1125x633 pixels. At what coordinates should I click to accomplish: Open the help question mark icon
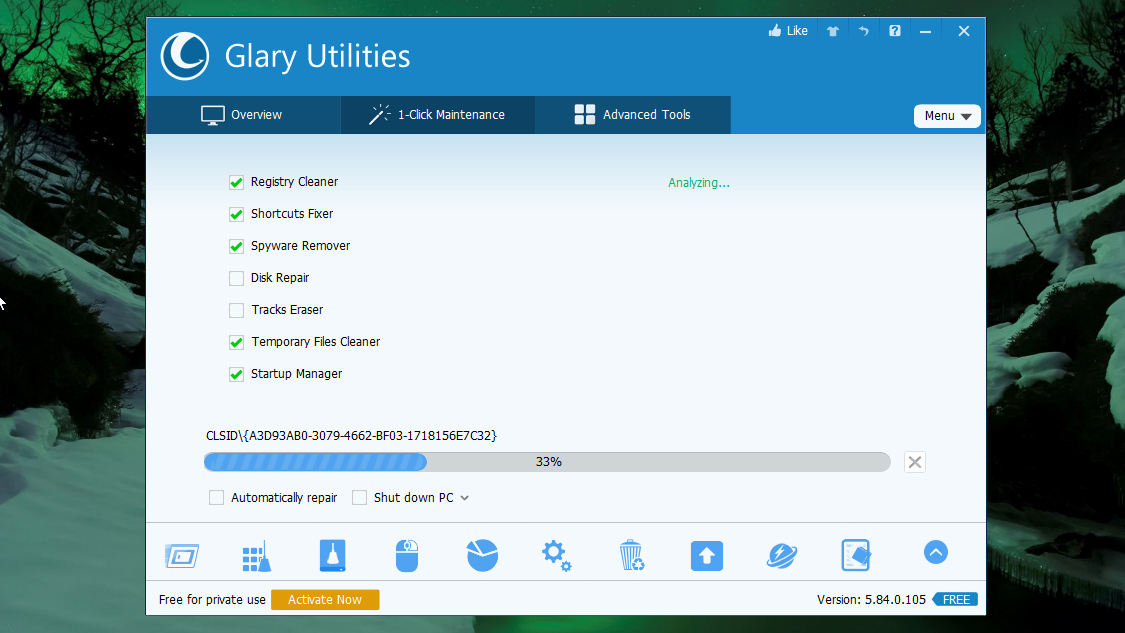[895, 31]
